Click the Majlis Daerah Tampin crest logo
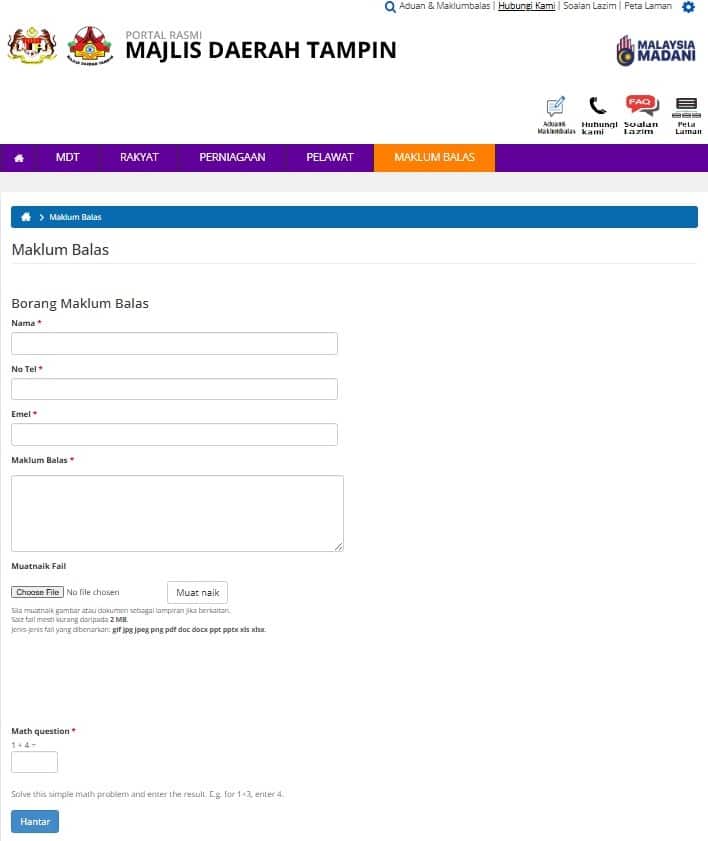The width and height of the screenshot is (708, 841). [90, 46]
